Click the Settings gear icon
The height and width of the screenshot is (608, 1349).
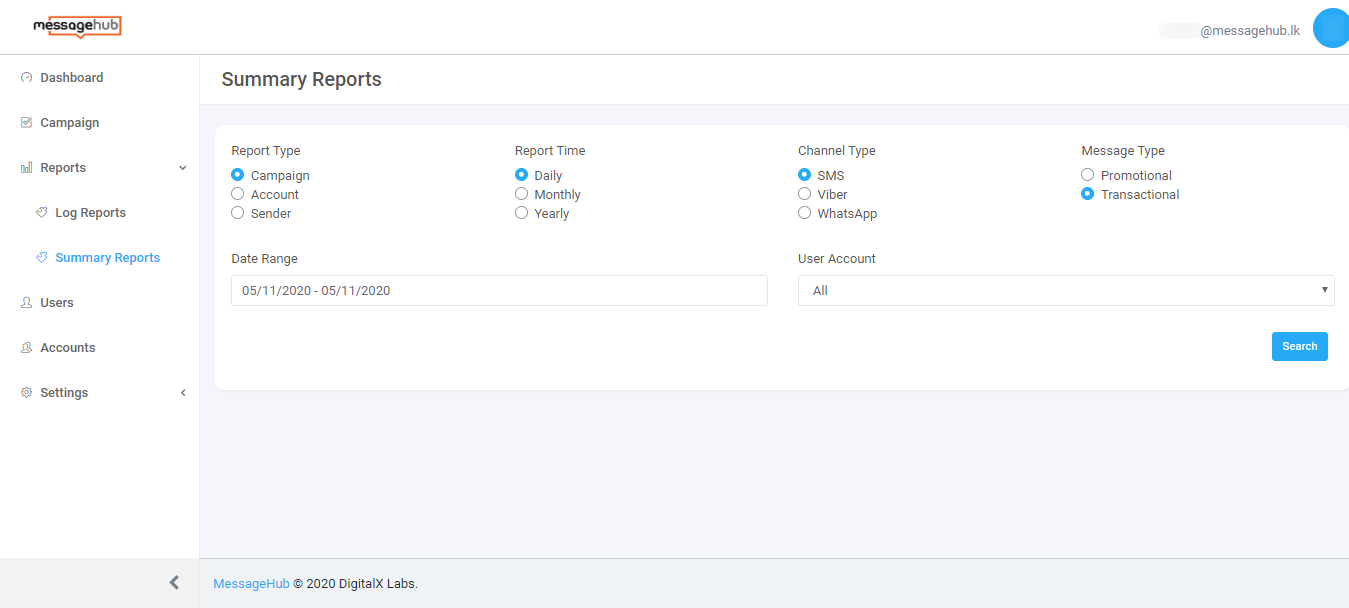27,393
